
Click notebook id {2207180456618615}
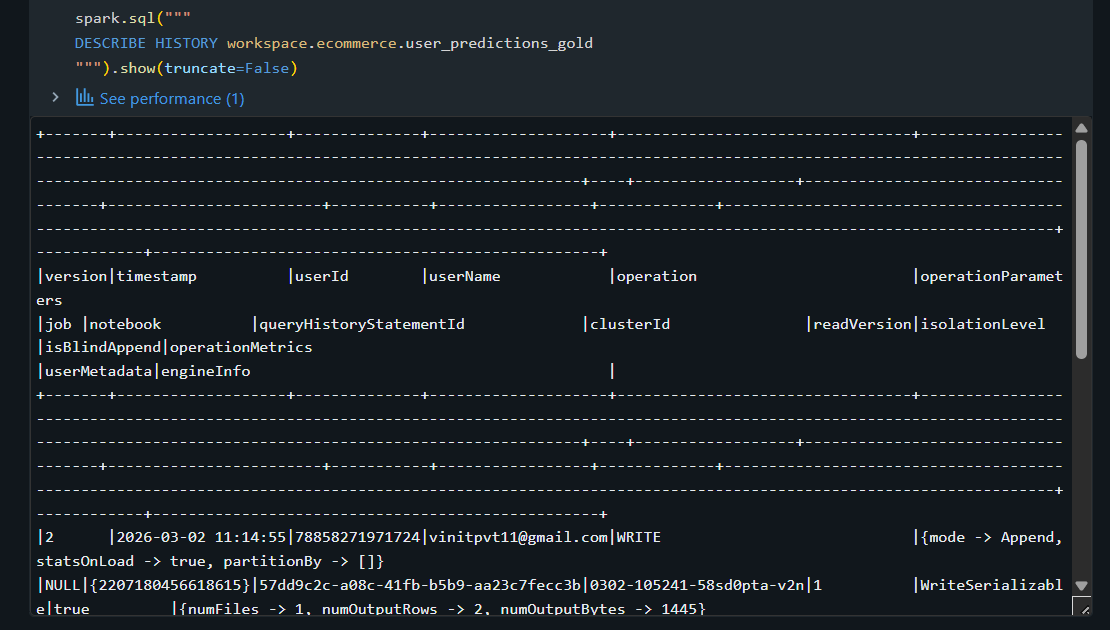point(170,585)
